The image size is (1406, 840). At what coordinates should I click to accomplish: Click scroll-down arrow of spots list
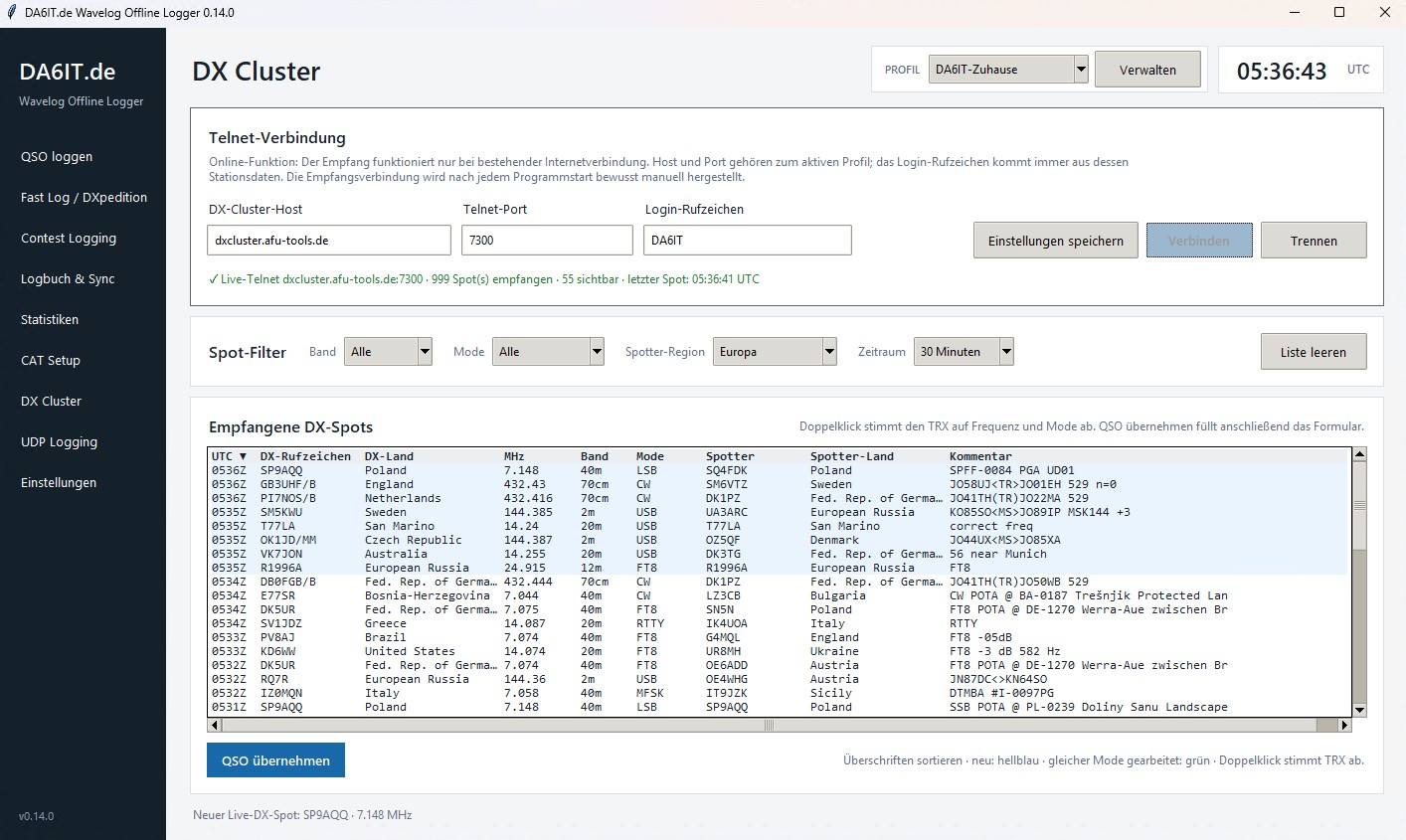1359,710
